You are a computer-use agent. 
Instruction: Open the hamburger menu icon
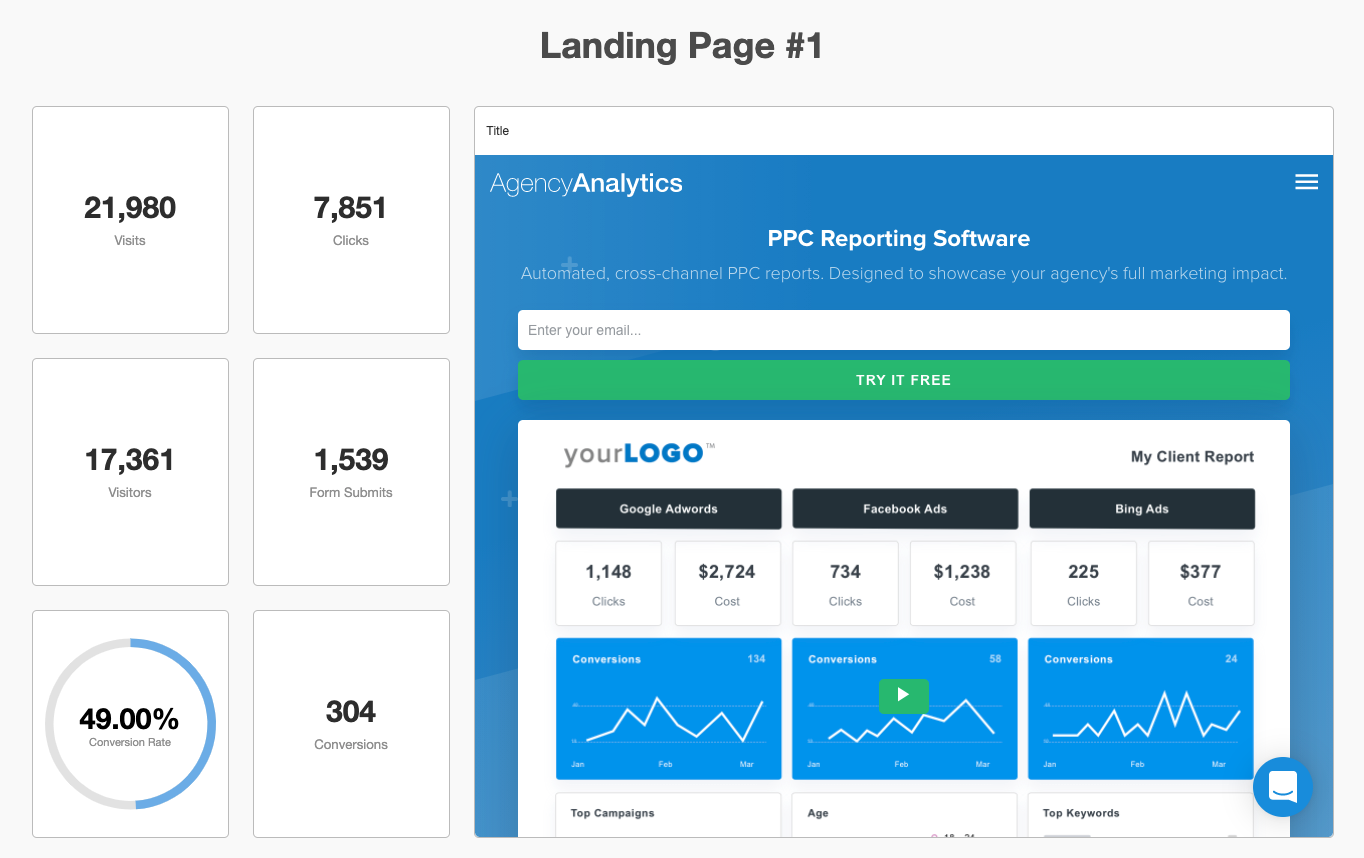1306,182
